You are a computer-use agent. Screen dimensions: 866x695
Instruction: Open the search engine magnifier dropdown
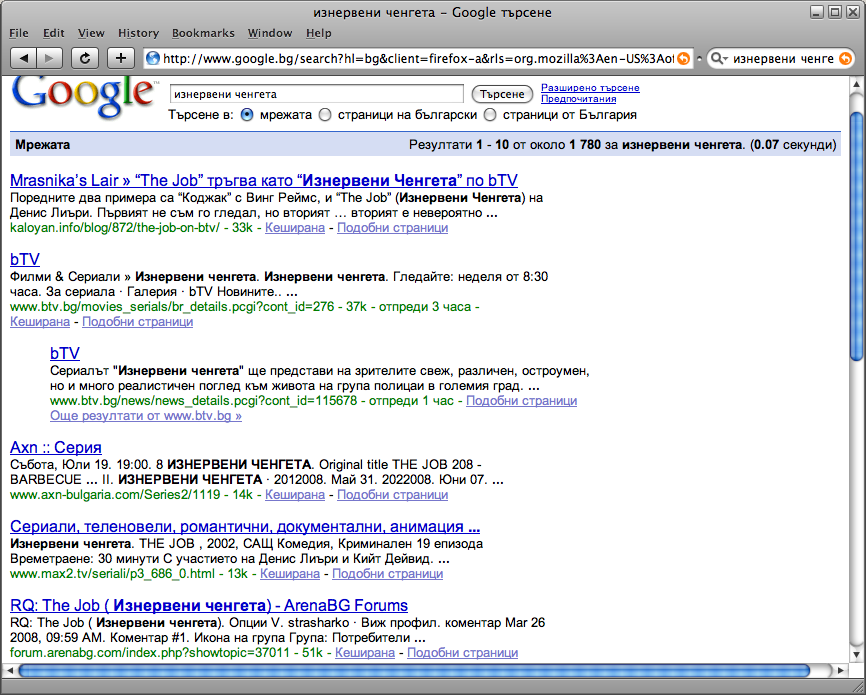pyautogui.click(x=720, y=58)
